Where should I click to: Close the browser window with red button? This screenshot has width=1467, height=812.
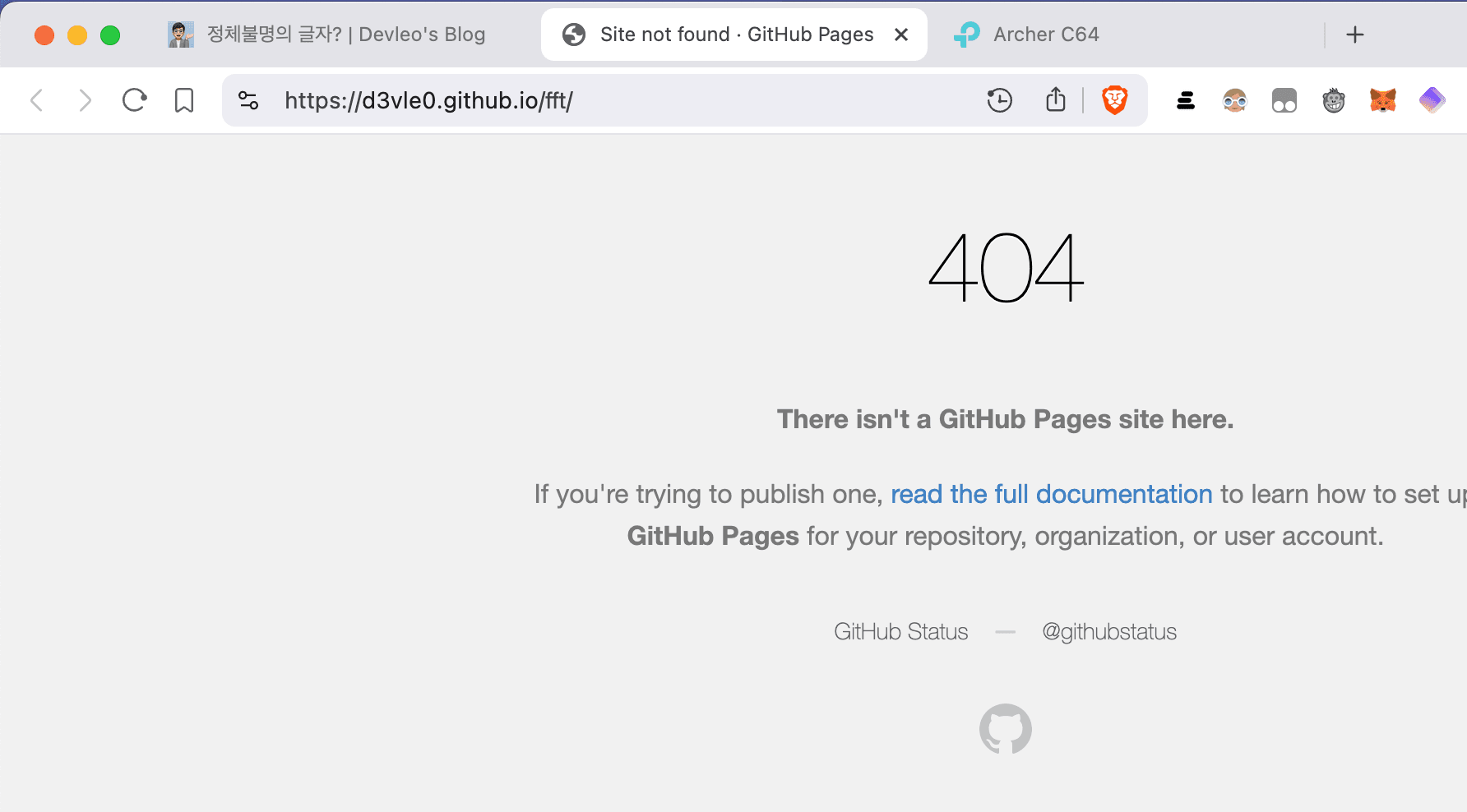coord(44,35)
